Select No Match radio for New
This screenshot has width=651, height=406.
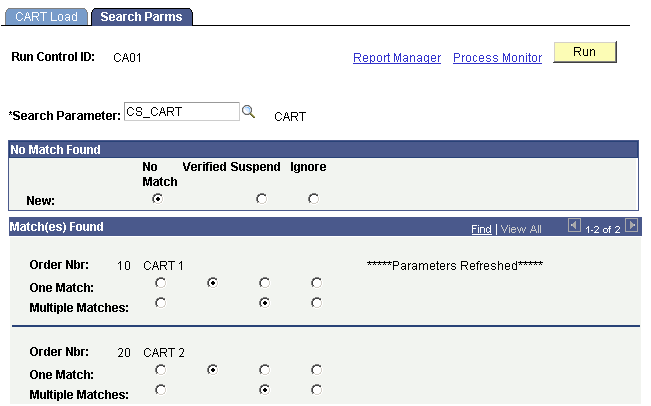pos(158,199)
